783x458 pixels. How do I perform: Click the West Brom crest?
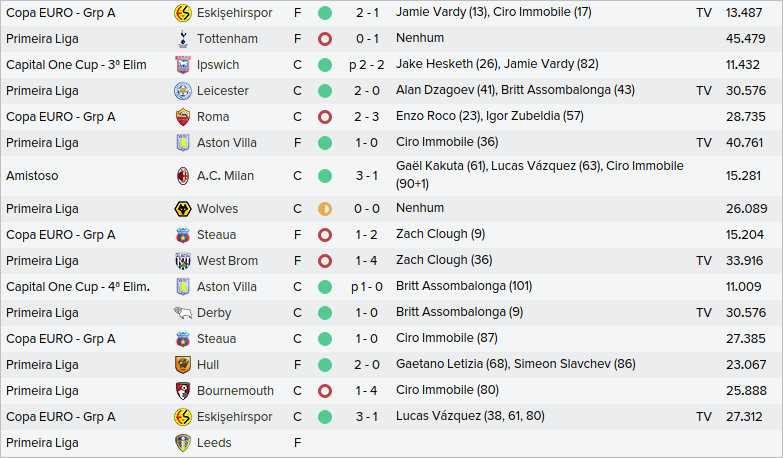tap(182, 261)
